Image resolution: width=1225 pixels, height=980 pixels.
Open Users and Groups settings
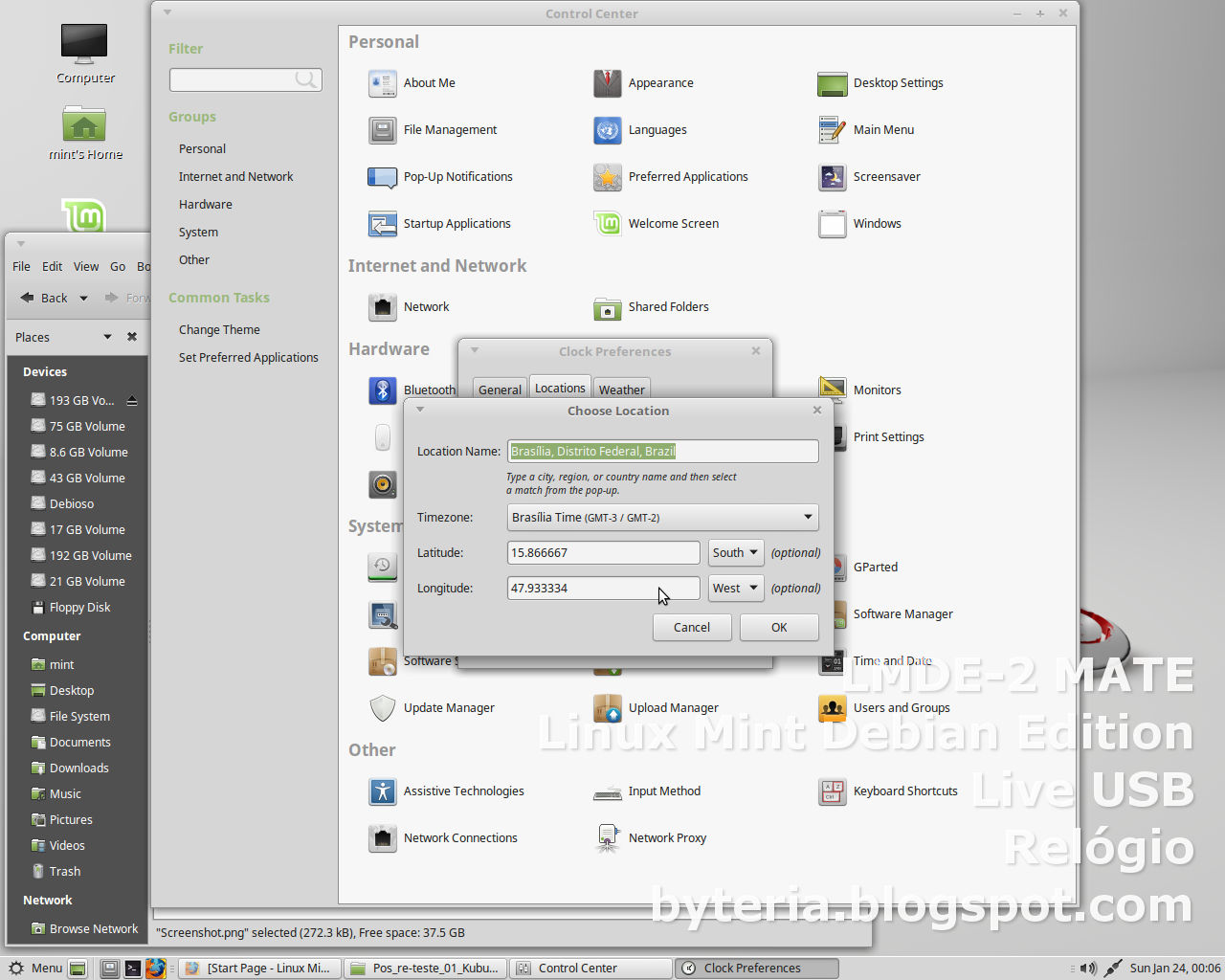coord(902,708)
